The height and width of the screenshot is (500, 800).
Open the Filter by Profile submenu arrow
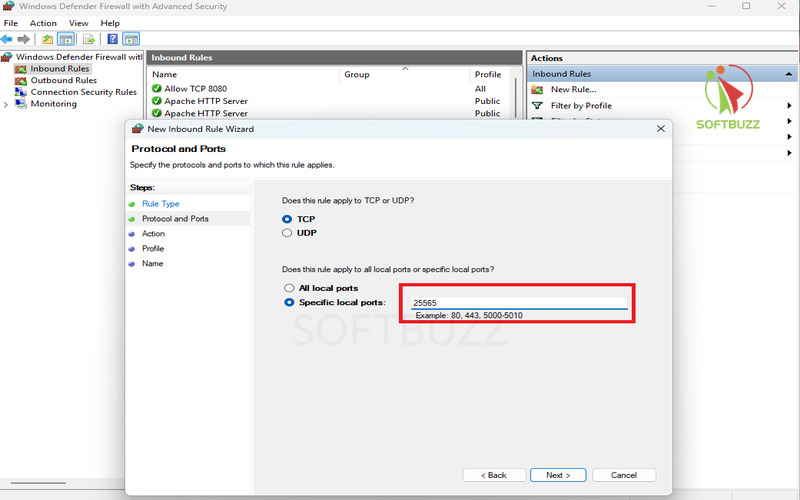point(789,106)
